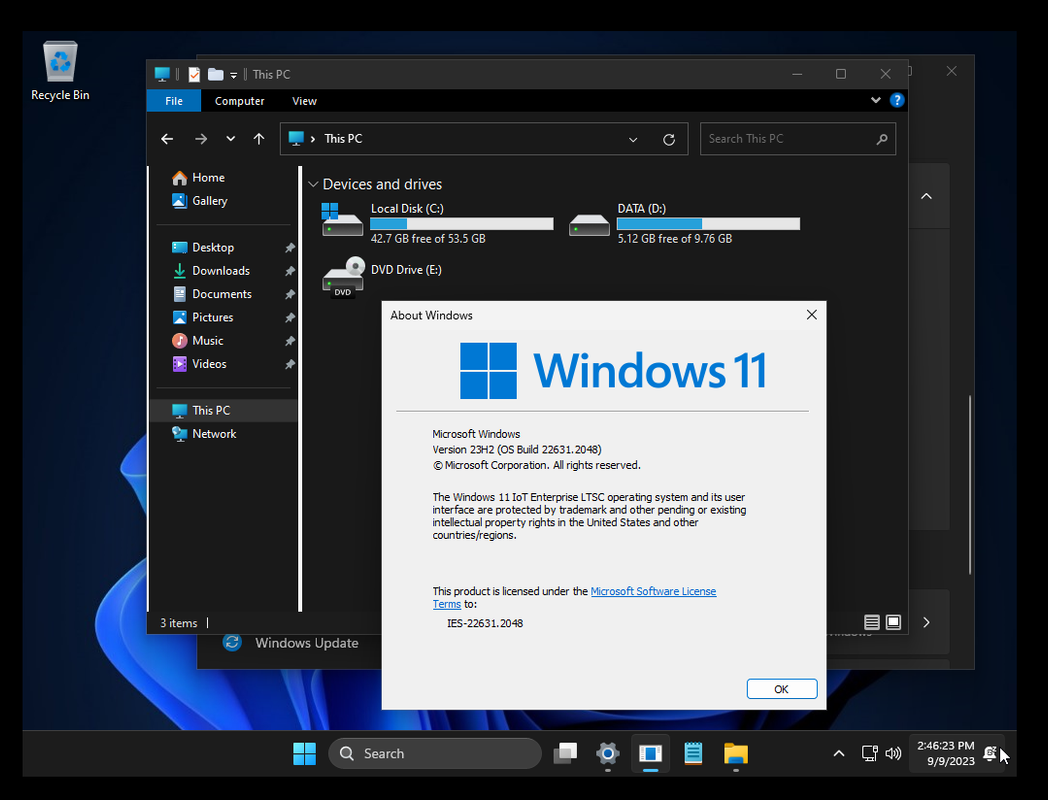1048x800 pixels.
Task: Expand the ribbon with the chevron
Action: click(x=876, y=100)
